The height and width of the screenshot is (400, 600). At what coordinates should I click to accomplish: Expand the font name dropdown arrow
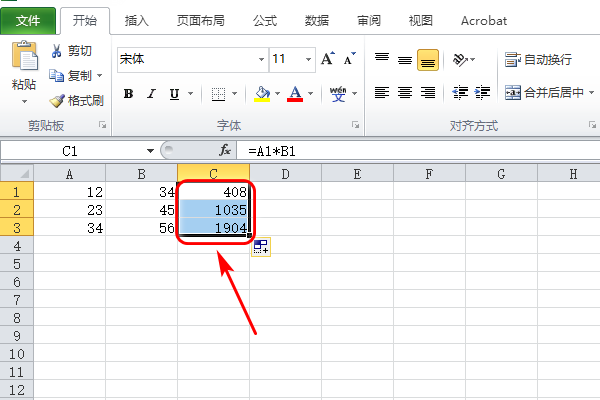(x=261, y=59)
